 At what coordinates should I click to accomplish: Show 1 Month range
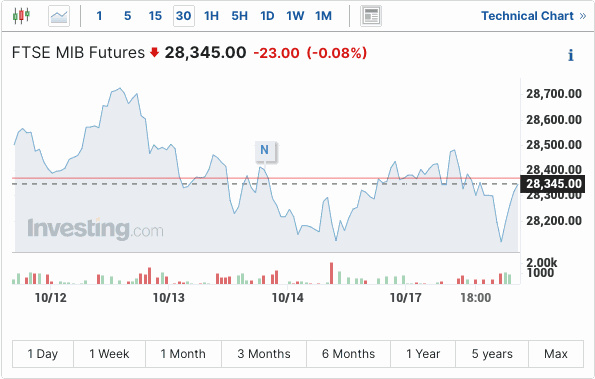coord(183,354)
